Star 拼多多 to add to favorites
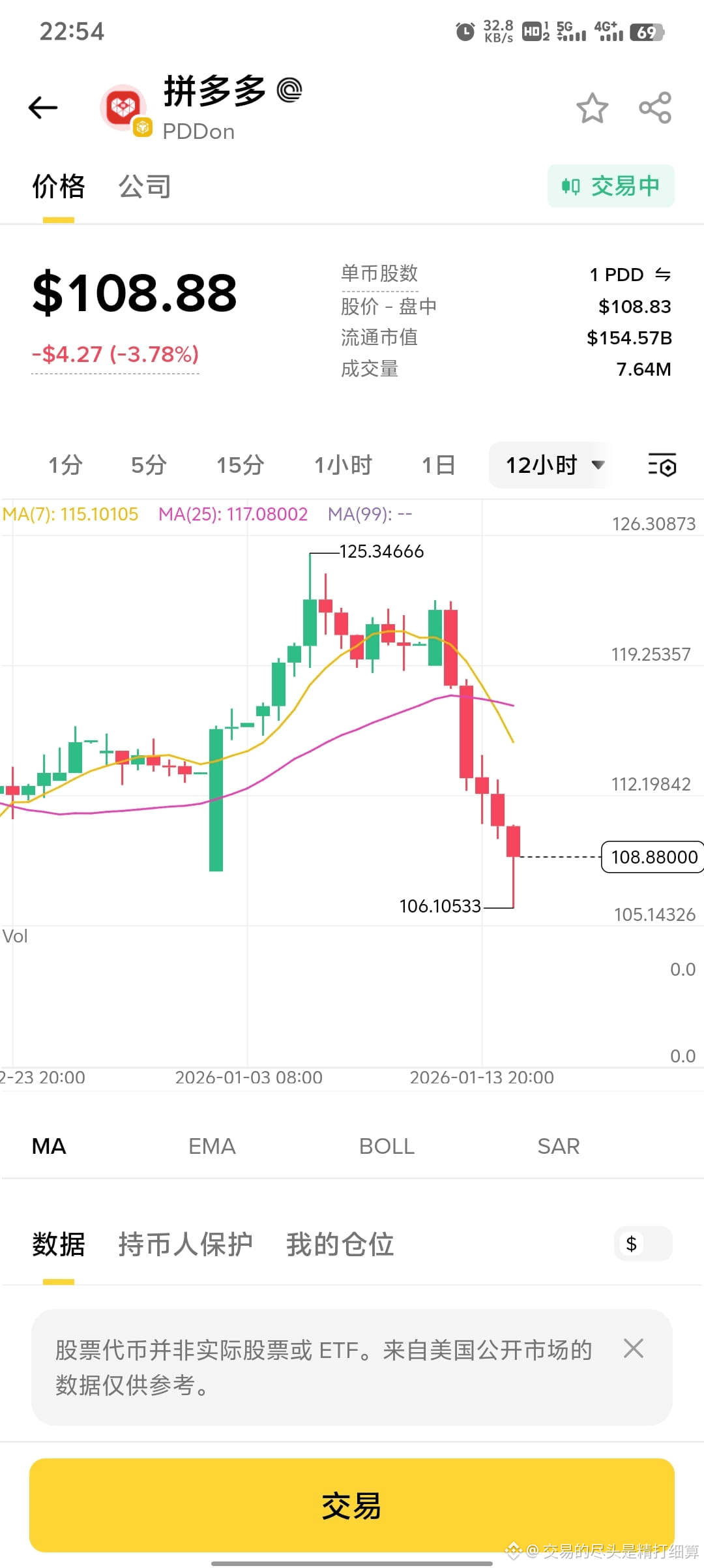The image size is (704, 1568). 592,108
